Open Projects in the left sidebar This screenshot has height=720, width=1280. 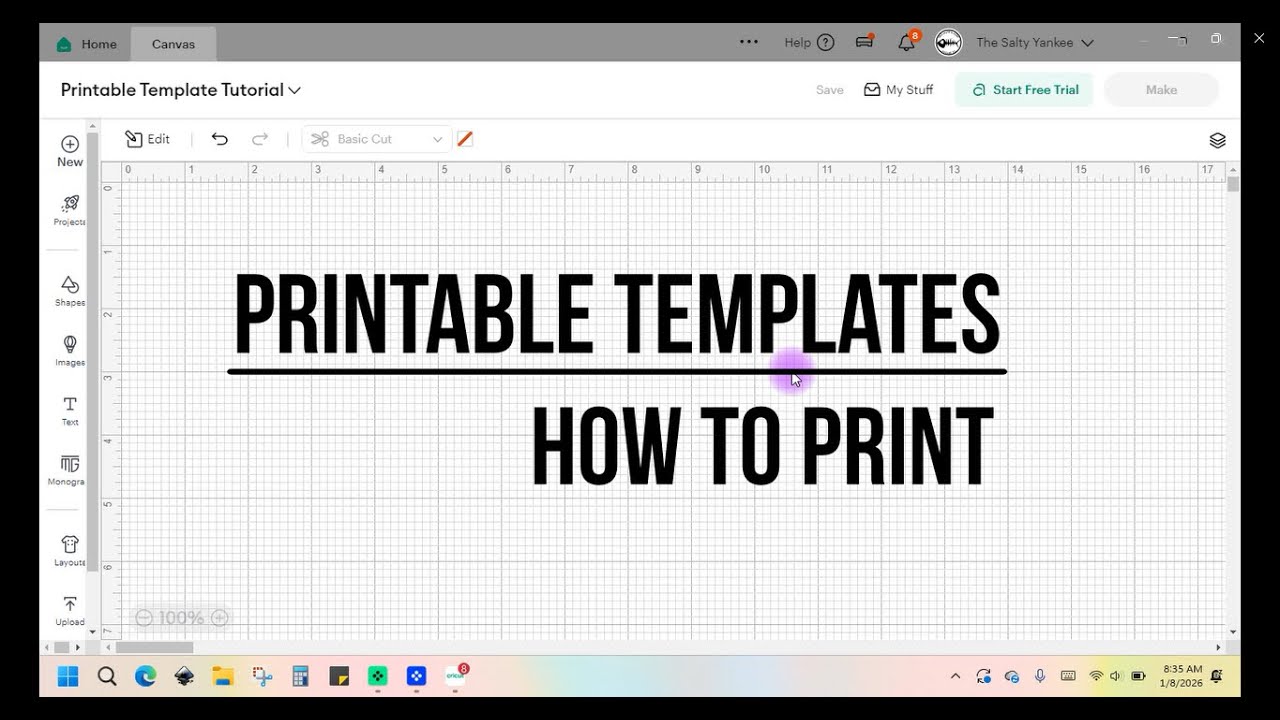[70, 210]
